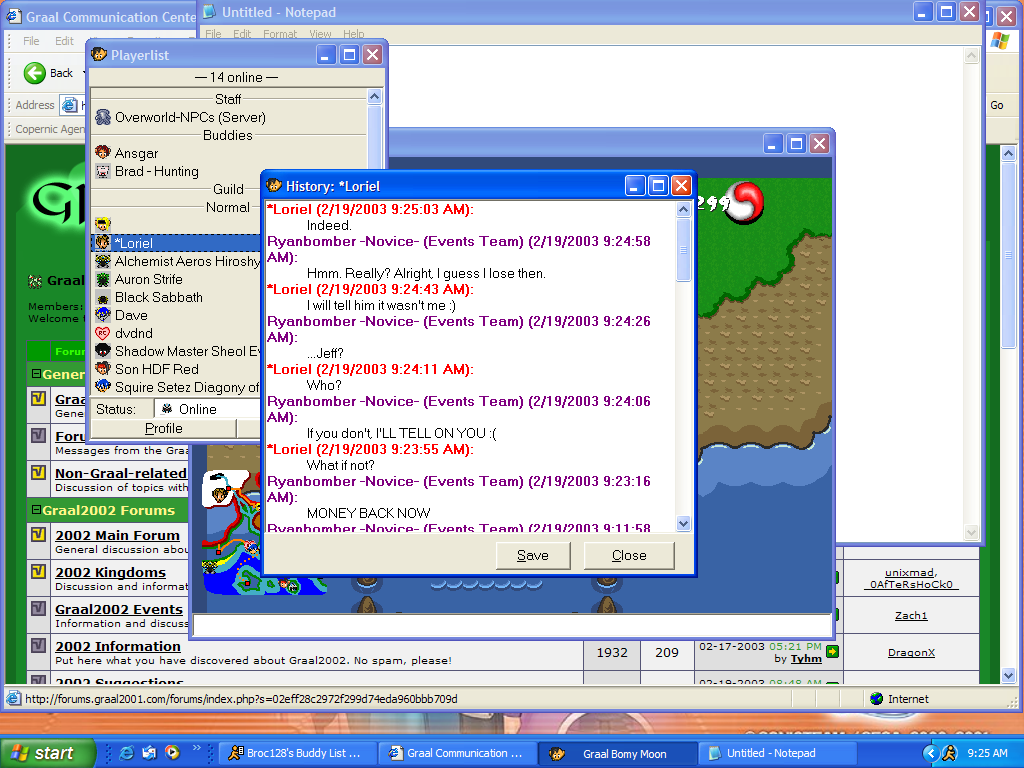The width and height of the screenshot is (1024, 768).
Task: Open the Status dropdown showing Online
Action: click(205, 409)
